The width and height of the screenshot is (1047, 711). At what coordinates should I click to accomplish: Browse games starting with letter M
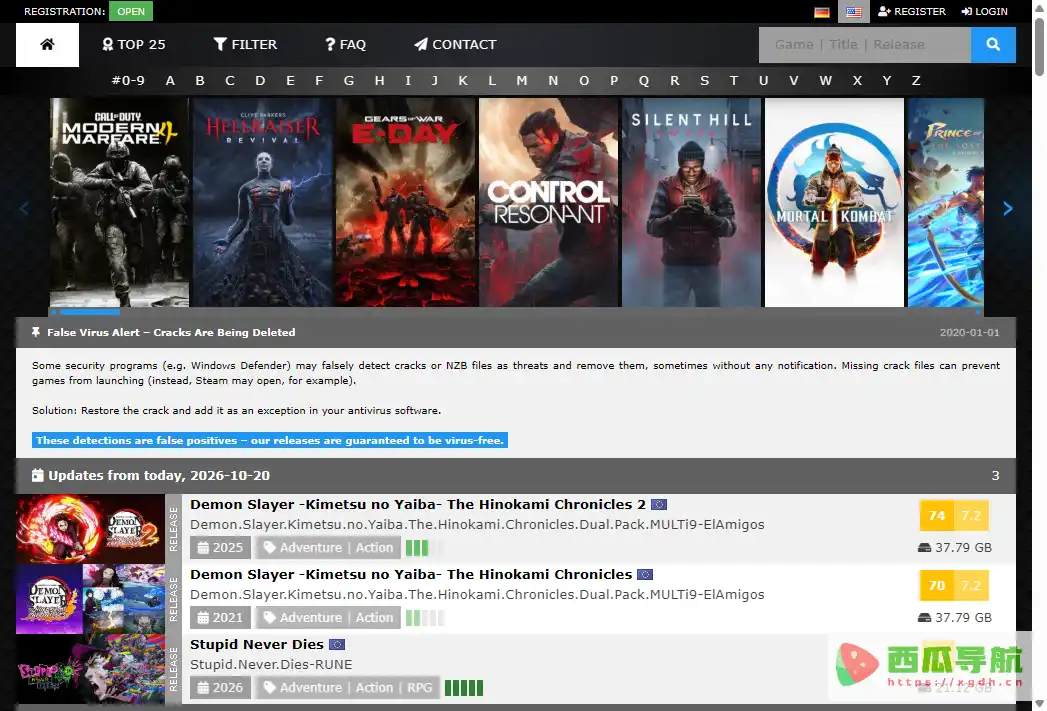pos(521,81)
